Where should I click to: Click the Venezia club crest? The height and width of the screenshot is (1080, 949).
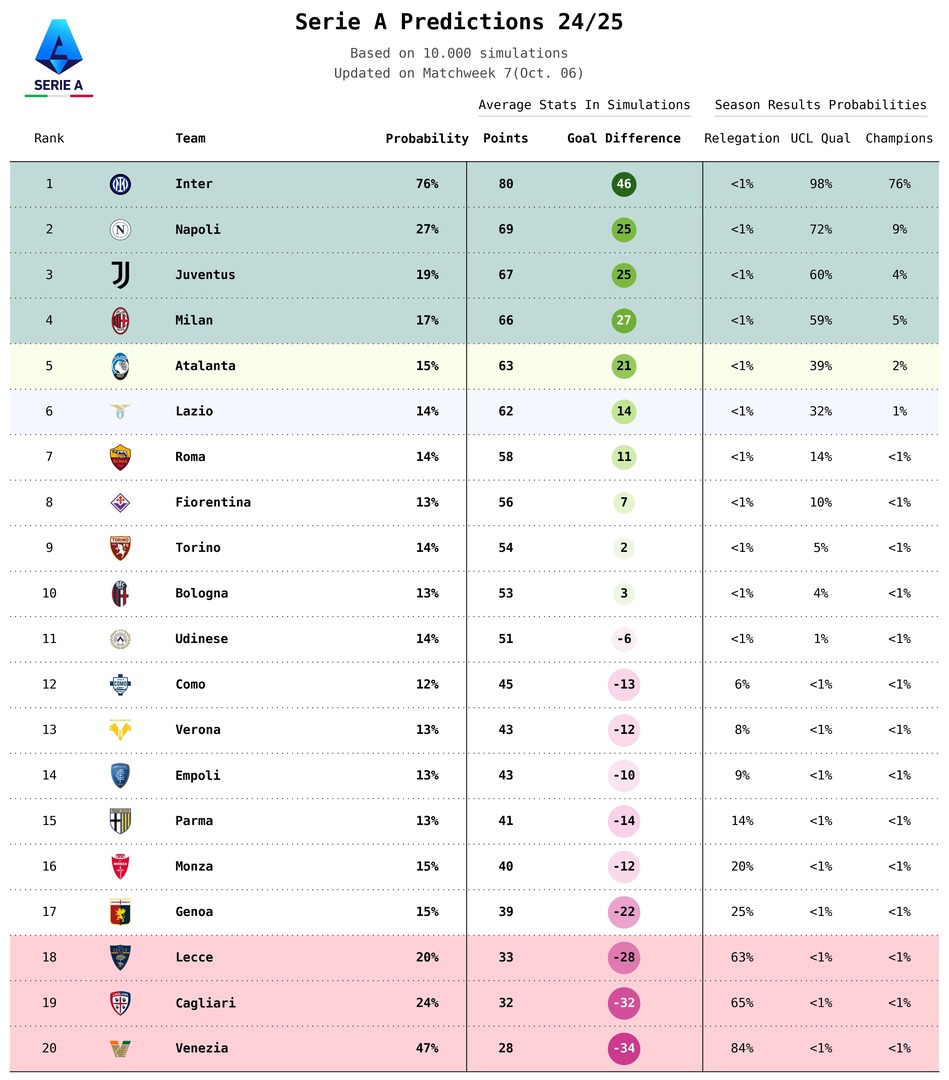120,1048
